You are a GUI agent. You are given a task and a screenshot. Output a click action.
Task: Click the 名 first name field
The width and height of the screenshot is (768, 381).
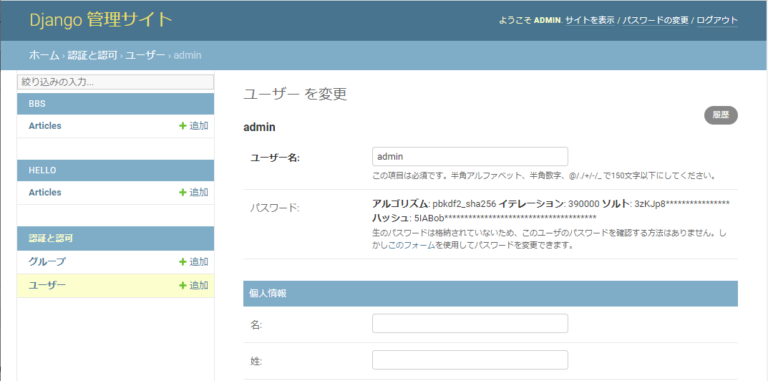[x=470, y=323]
